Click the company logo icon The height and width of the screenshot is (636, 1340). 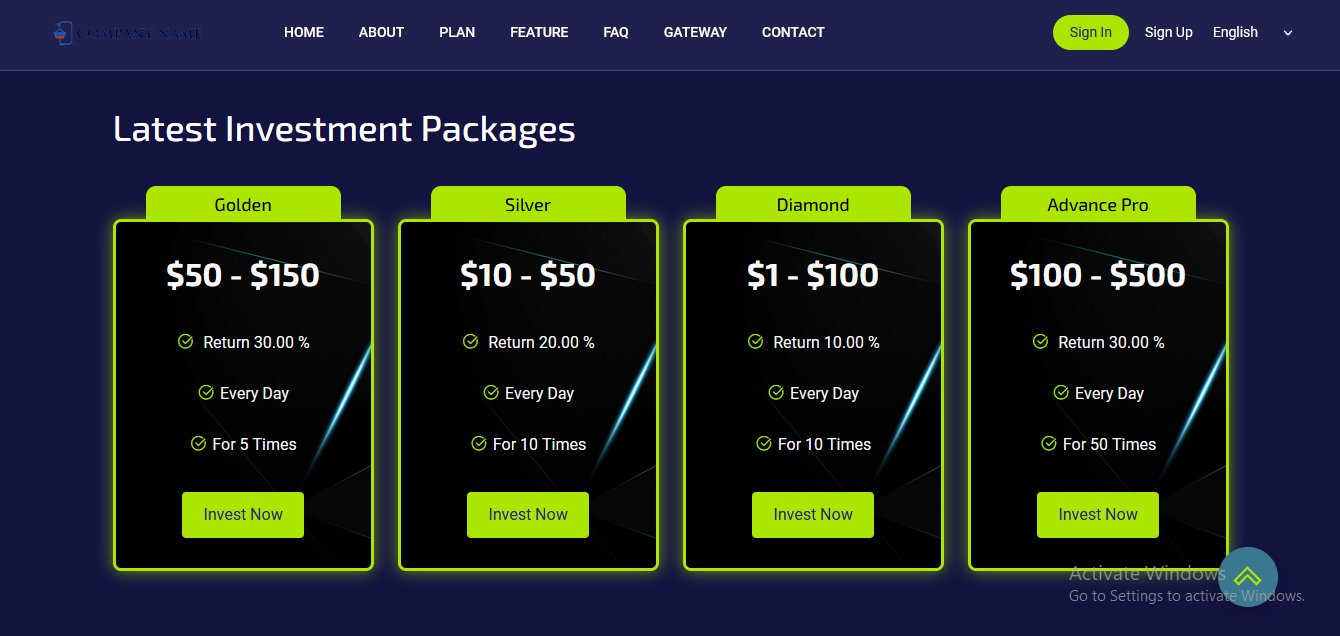click(63, 33)
